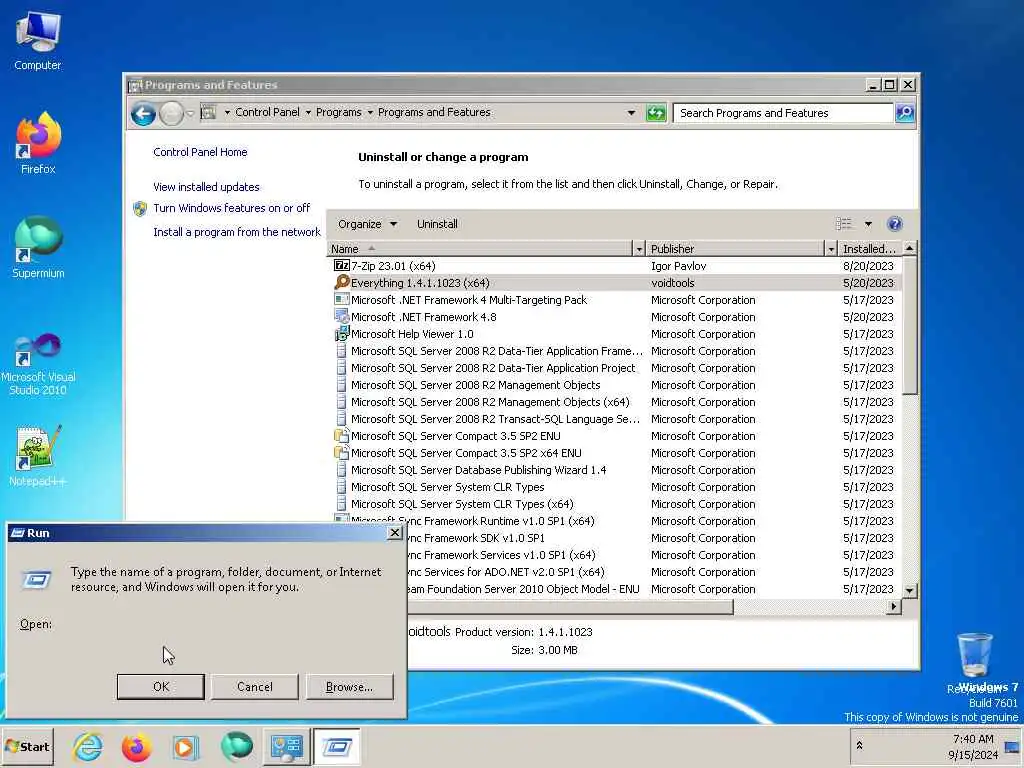Click the Search Programs and Features field
Image resolution: width=1024 pixels, height=768 pixels.
coord(782,113)
